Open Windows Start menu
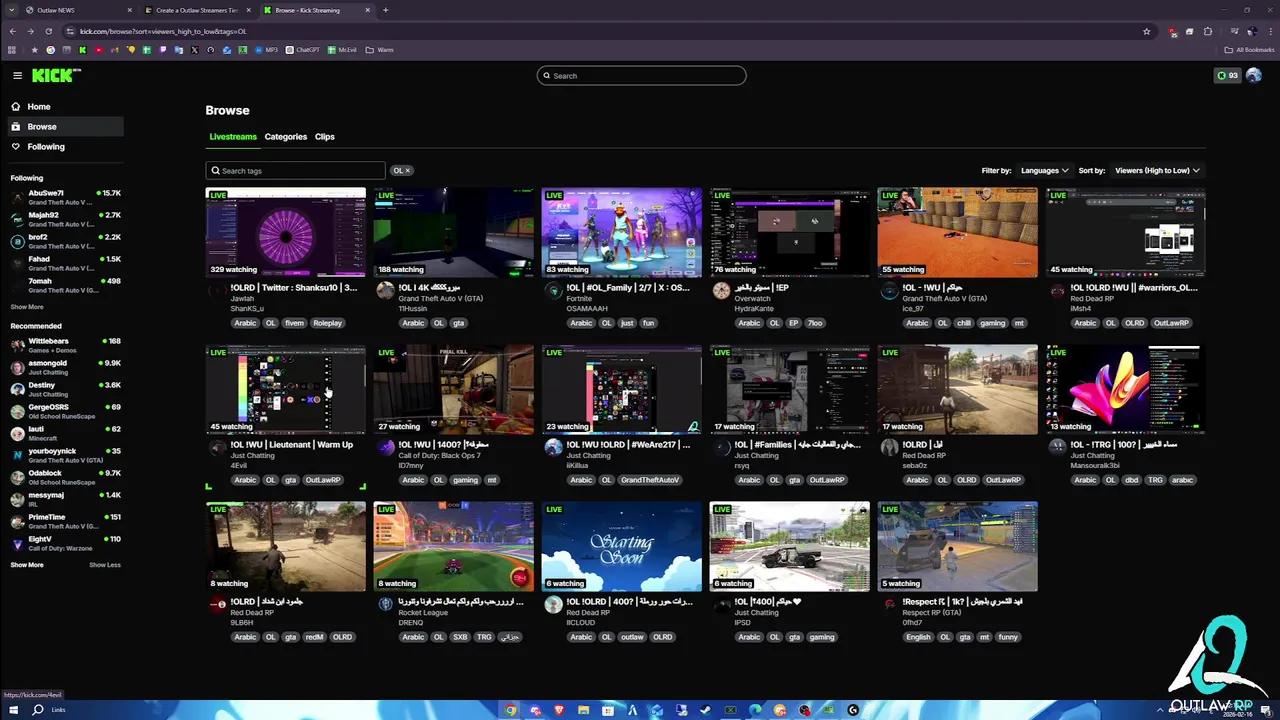 [x=13, y=710]
